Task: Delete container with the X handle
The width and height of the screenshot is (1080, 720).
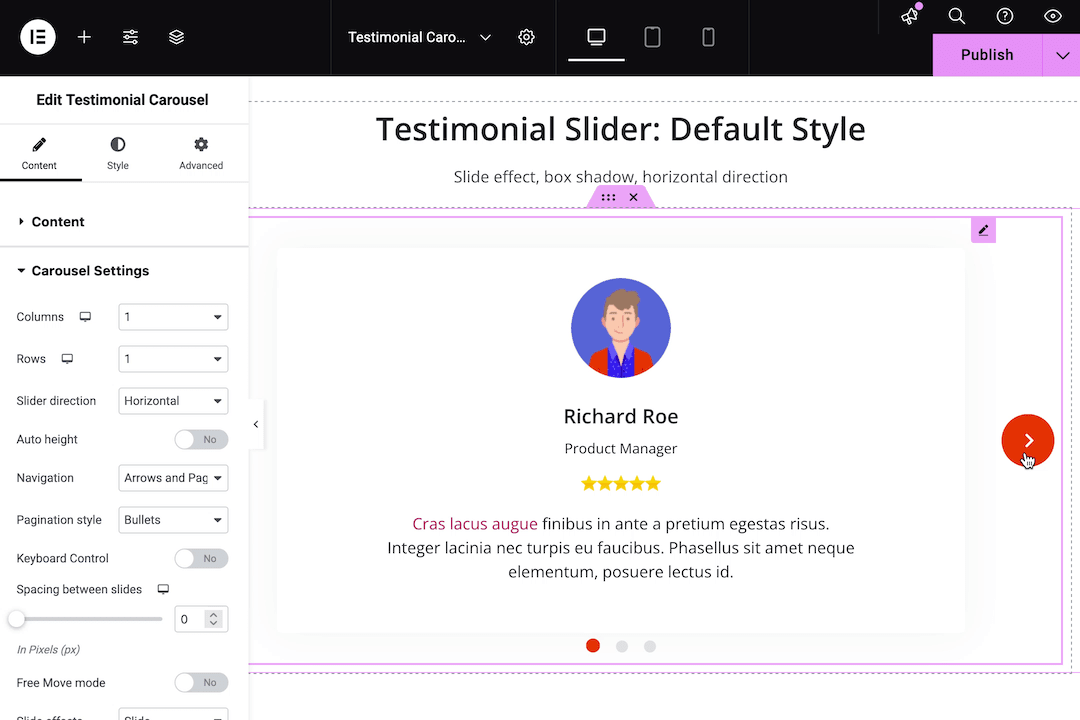Action: 633,197
